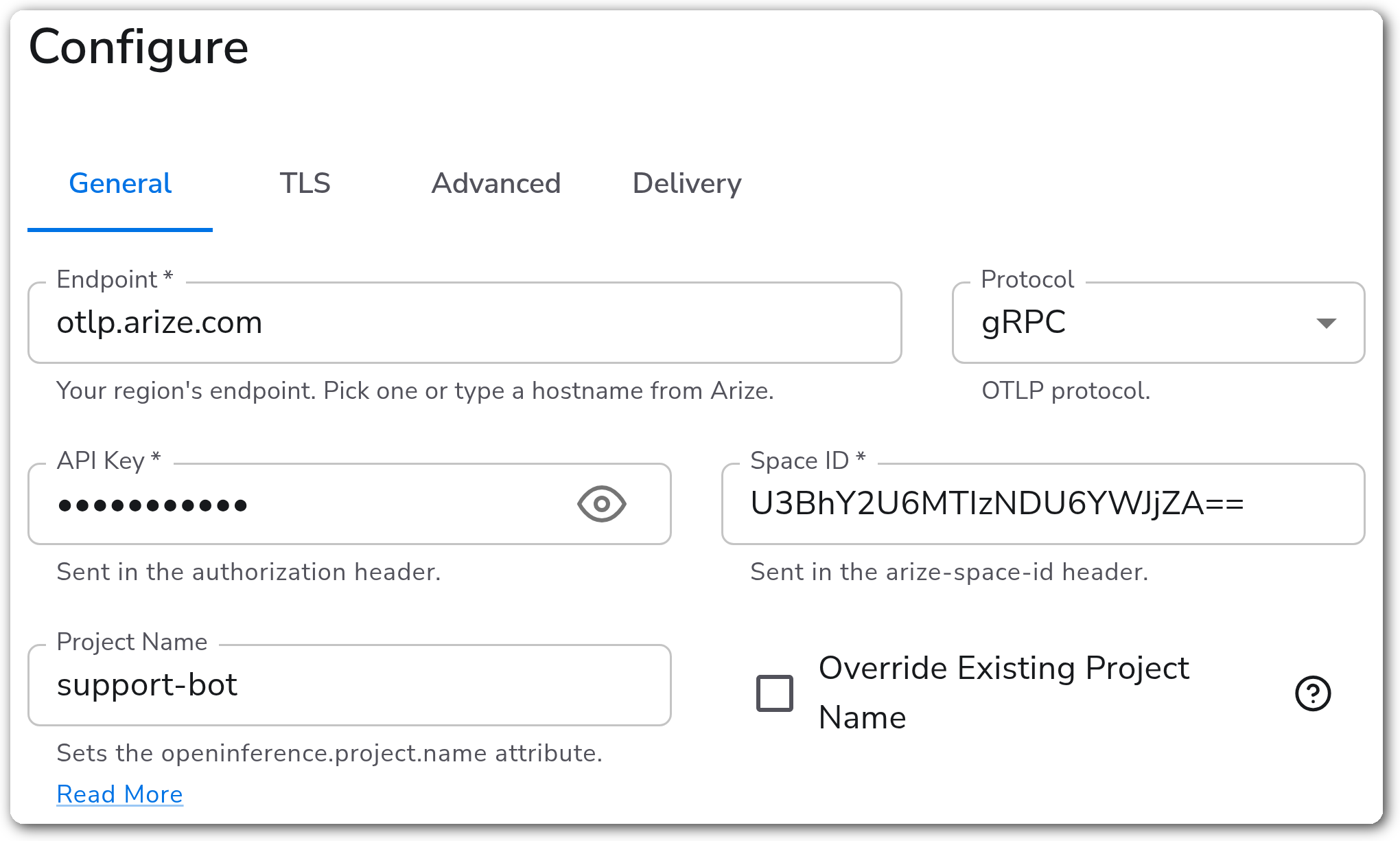The image size is (1400, 841).
Task: Click the Configure heading
Action: (x=139, y=48)
